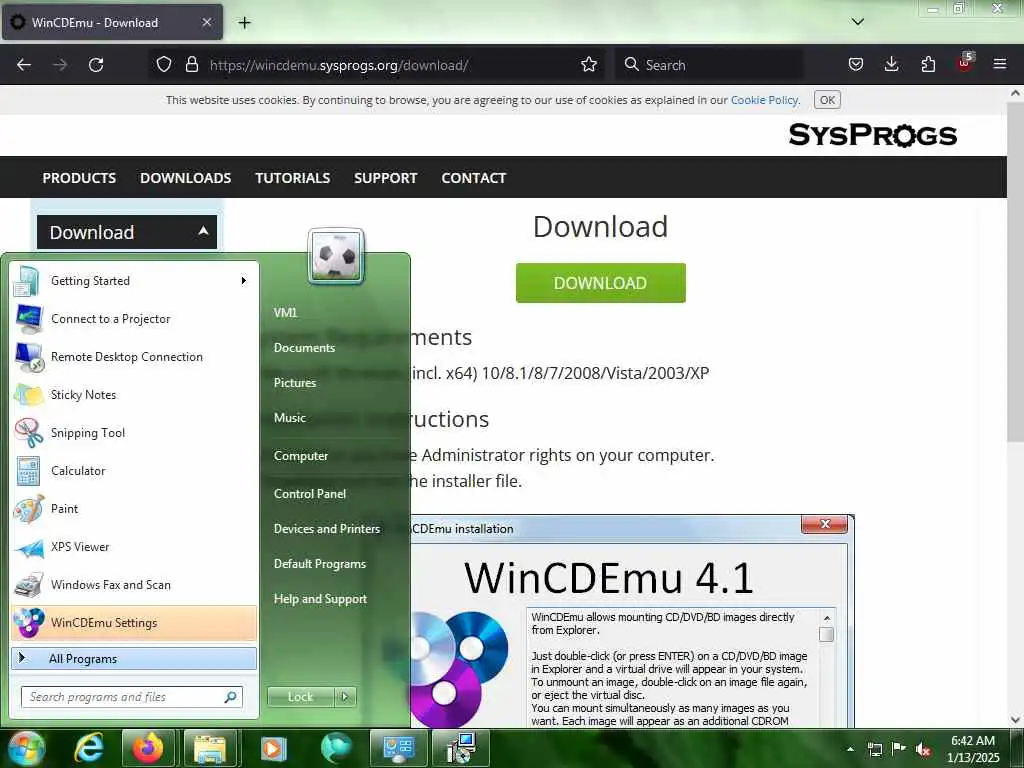
Task: Launch Windows Media Player from taskbar
Action: (274, 748)
